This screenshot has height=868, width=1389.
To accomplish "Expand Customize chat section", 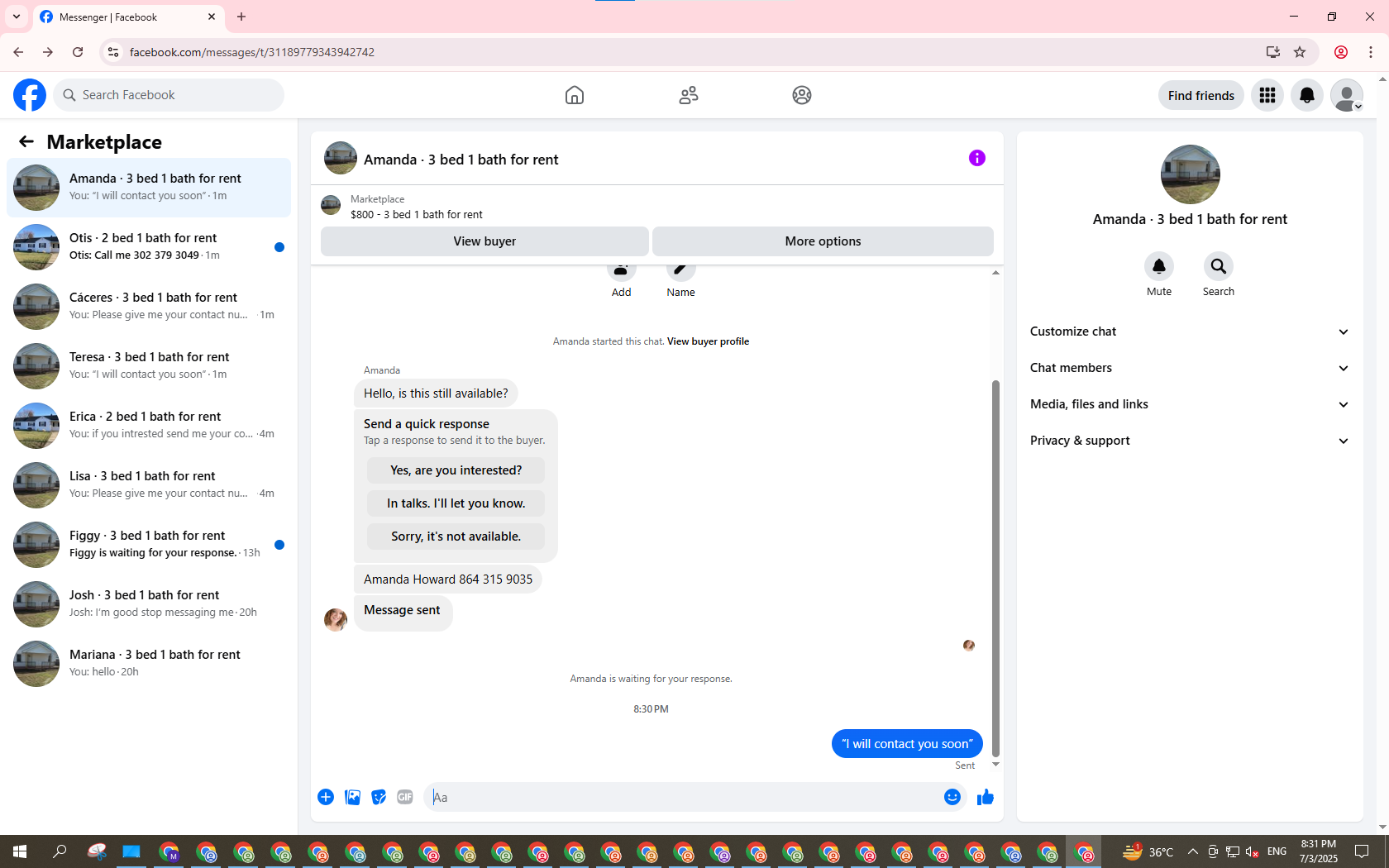I will pyautogui.click(x=1190, y=331).
